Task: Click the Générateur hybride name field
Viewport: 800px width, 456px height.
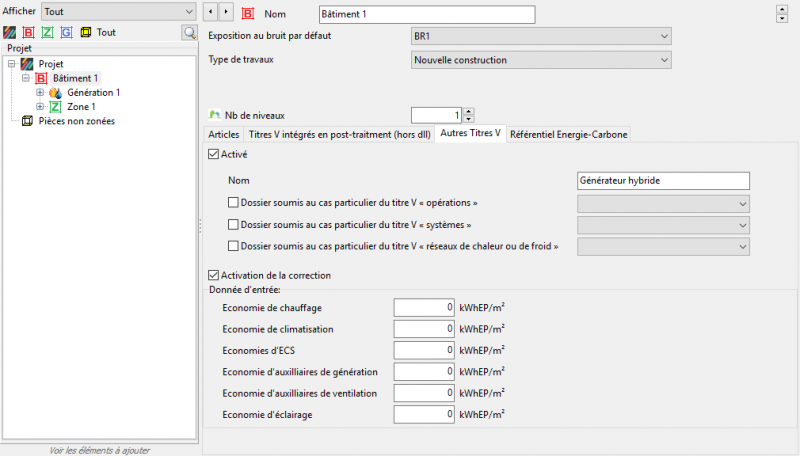Action: 663,181
